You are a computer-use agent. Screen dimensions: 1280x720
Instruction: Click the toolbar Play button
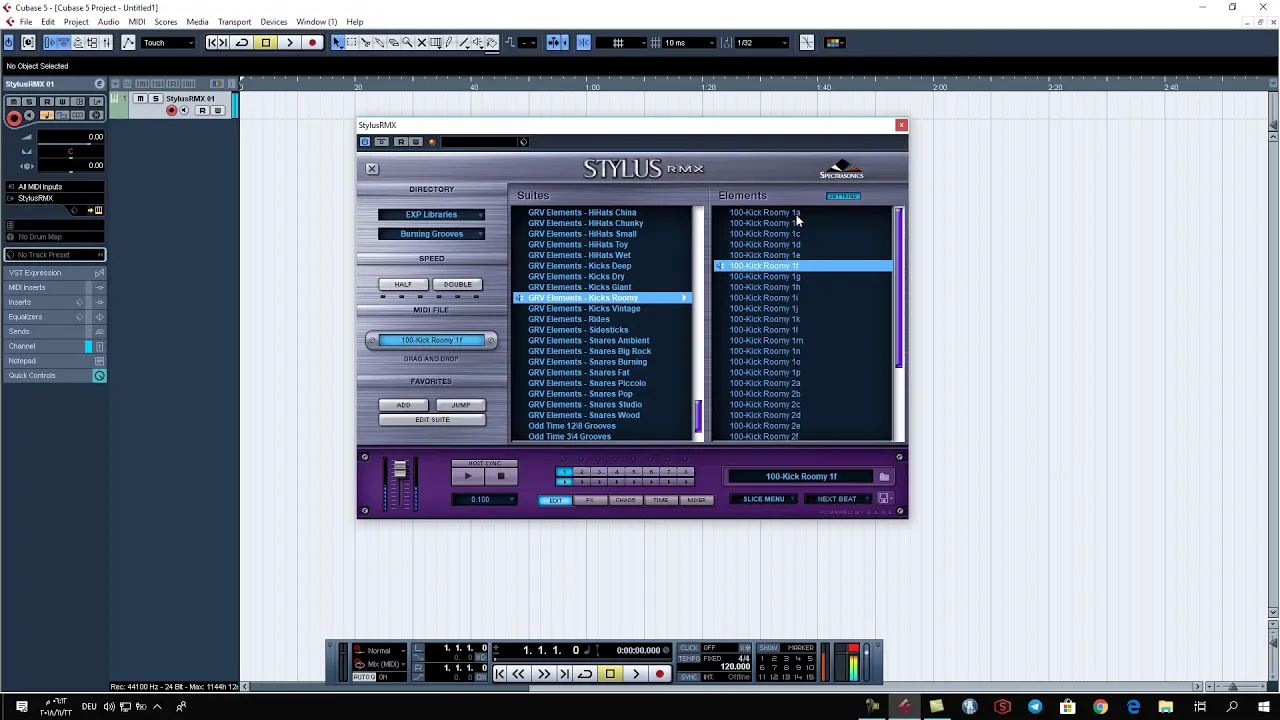point(289,43)
